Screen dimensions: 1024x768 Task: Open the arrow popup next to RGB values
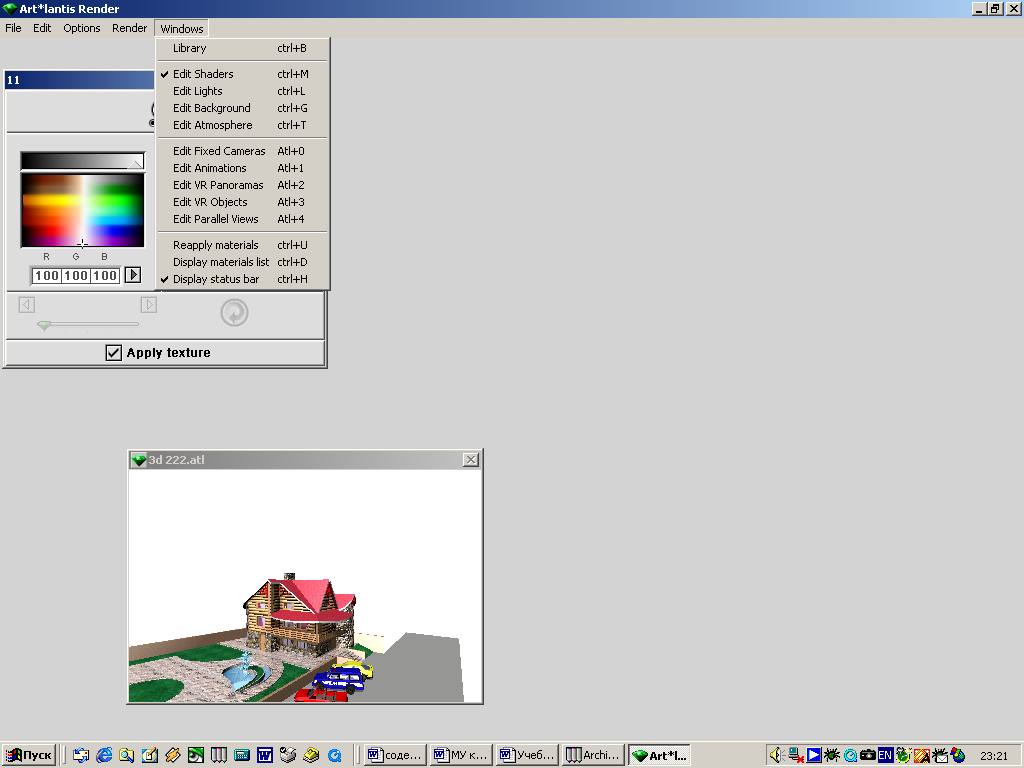pyautogui.click(x=133, y=275)
